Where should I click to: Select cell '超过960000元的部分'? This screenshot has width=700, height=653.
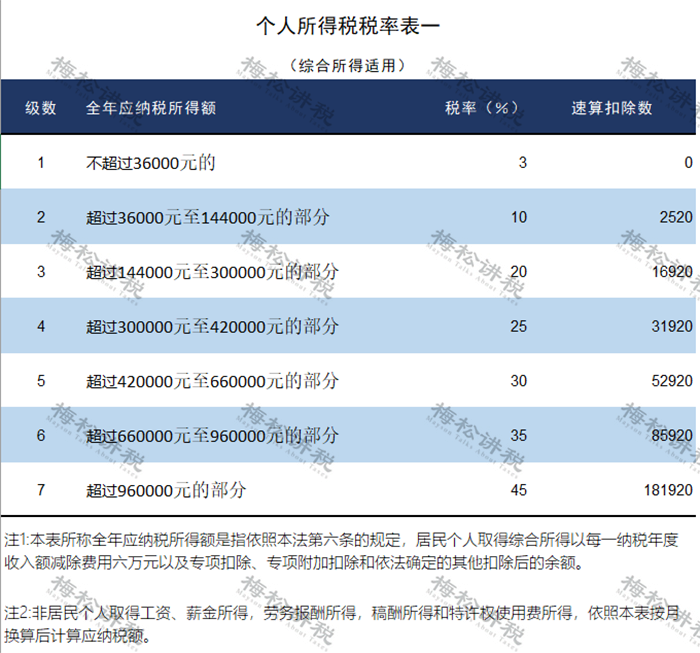click(x=166, y=490)
